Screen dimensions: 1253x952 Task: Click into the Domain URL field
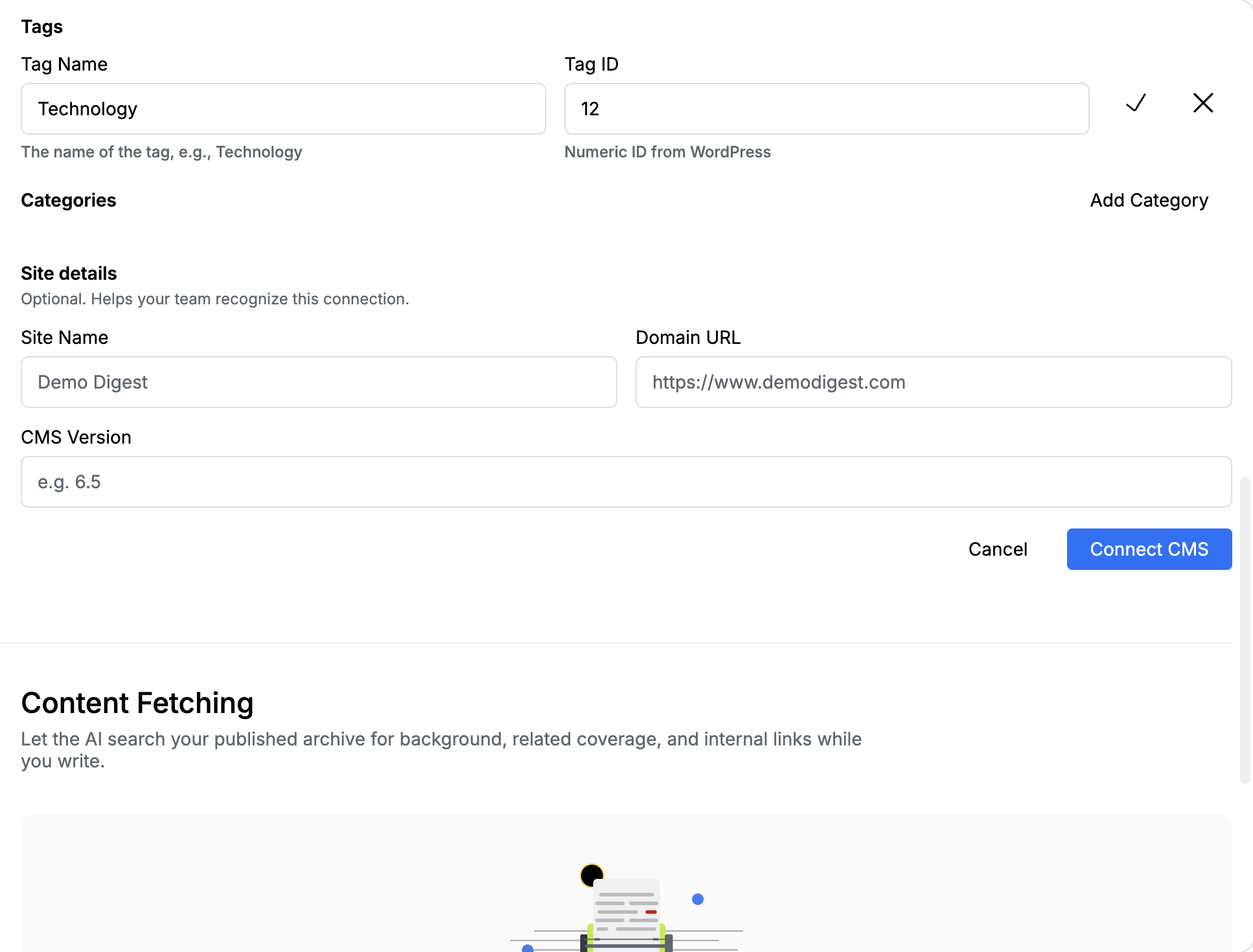tap(934, 382)
